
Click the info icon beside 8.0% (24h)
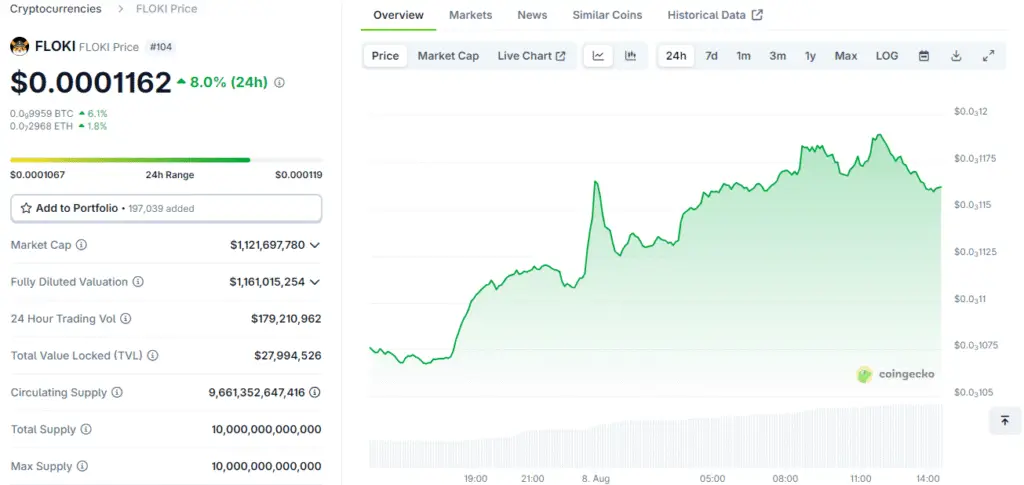click(280, 83)
